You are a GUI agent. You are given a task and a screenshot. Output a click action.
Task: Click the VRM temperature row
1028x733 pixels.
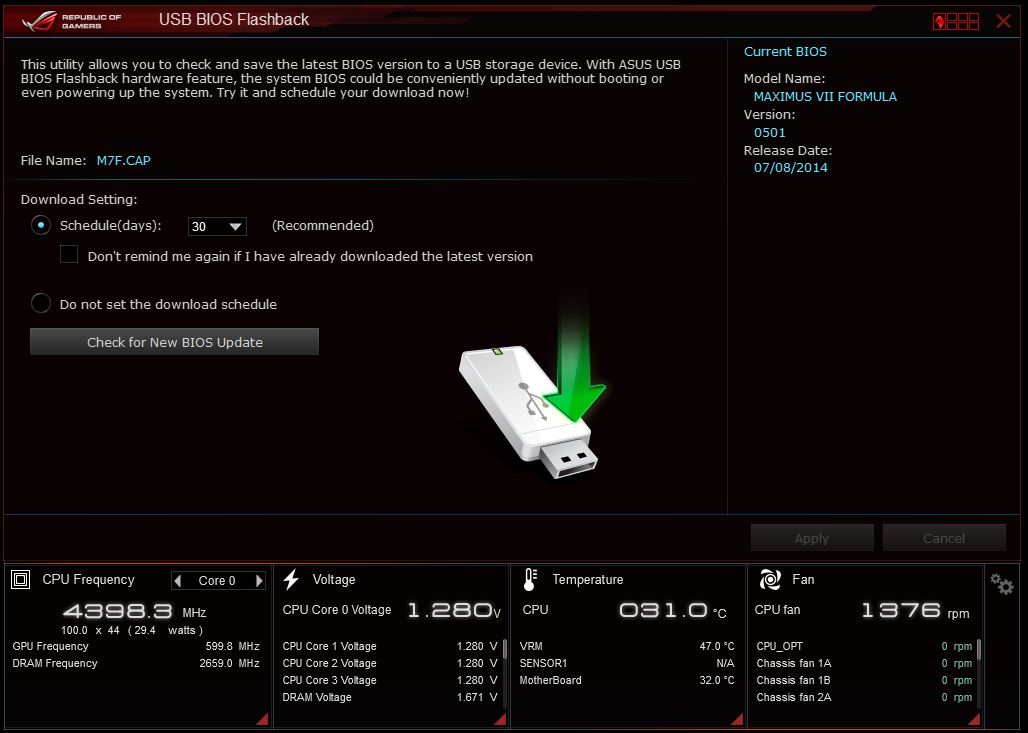point(627,646)
